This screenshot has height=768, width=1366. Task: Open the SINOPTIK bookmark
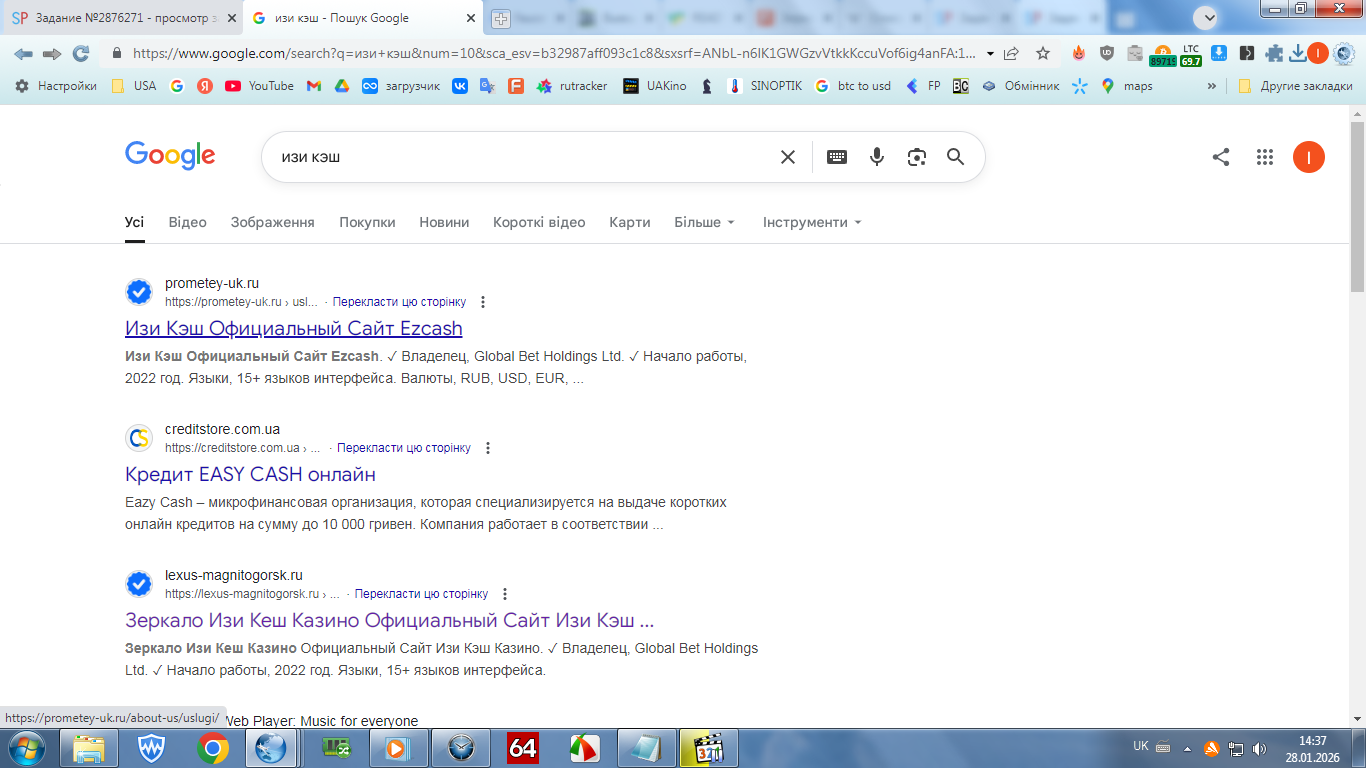tap(764, 86)
